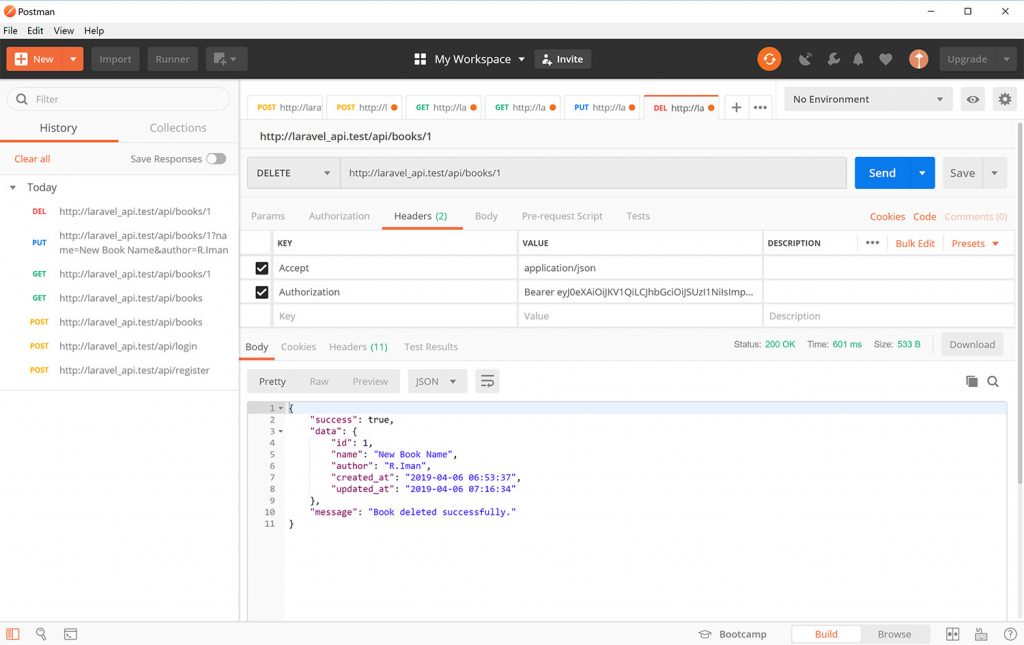
Task: Click the Import button
Action: (115, 59)
